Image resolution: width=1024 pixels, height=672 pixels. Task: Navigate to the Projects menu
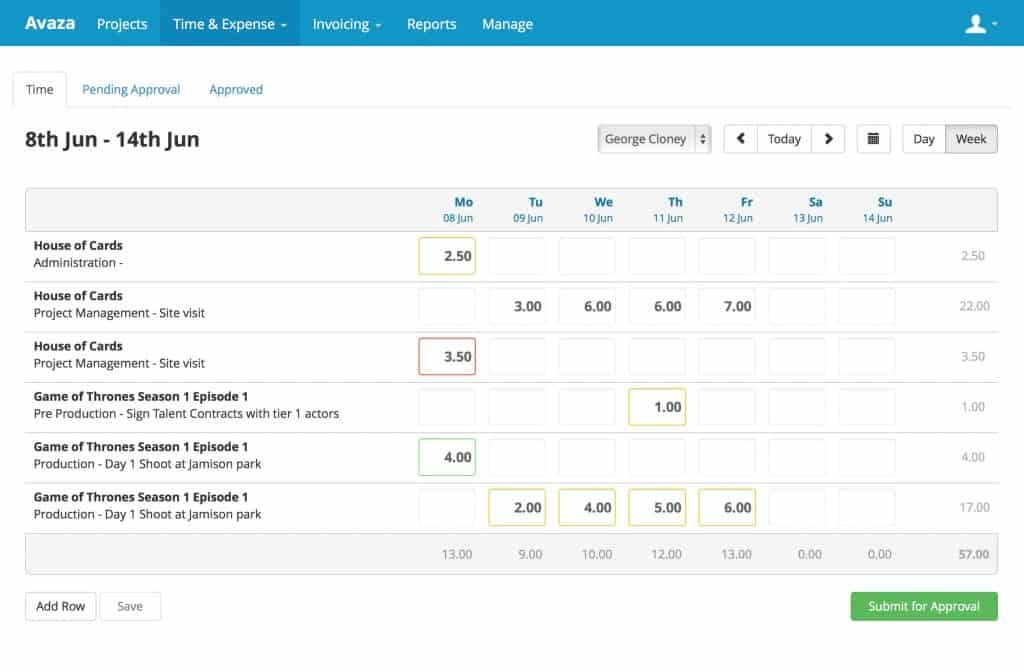coord(121,22)
